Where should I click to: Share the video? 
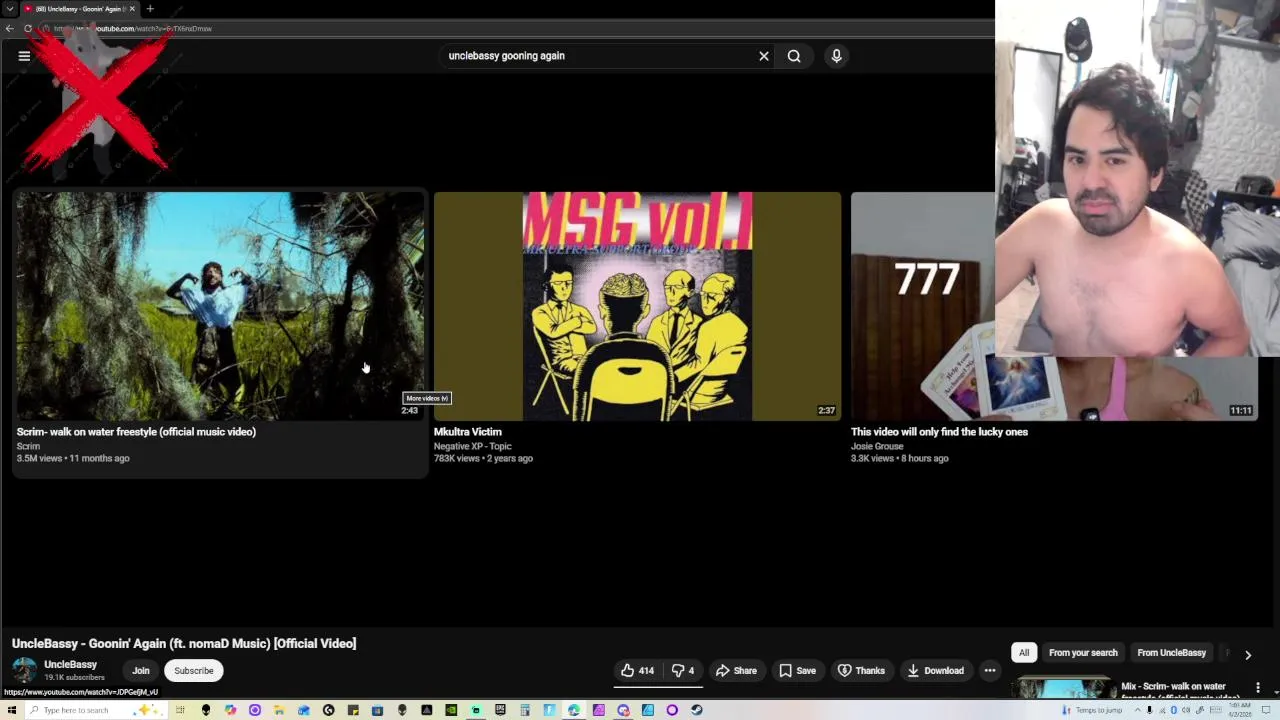(736, 671)
